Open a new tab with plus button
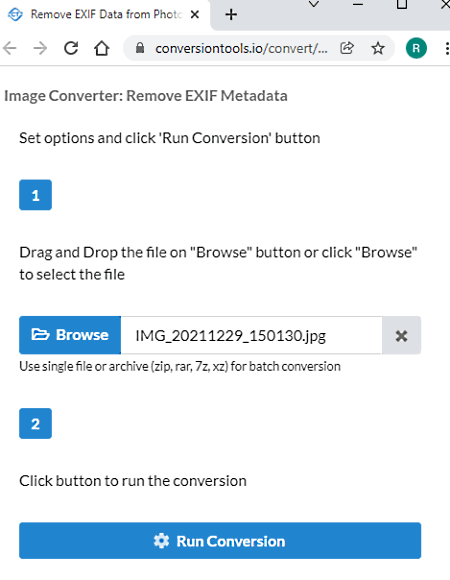The height and width of the screenshot is (580, 450). tap(231, 15)
